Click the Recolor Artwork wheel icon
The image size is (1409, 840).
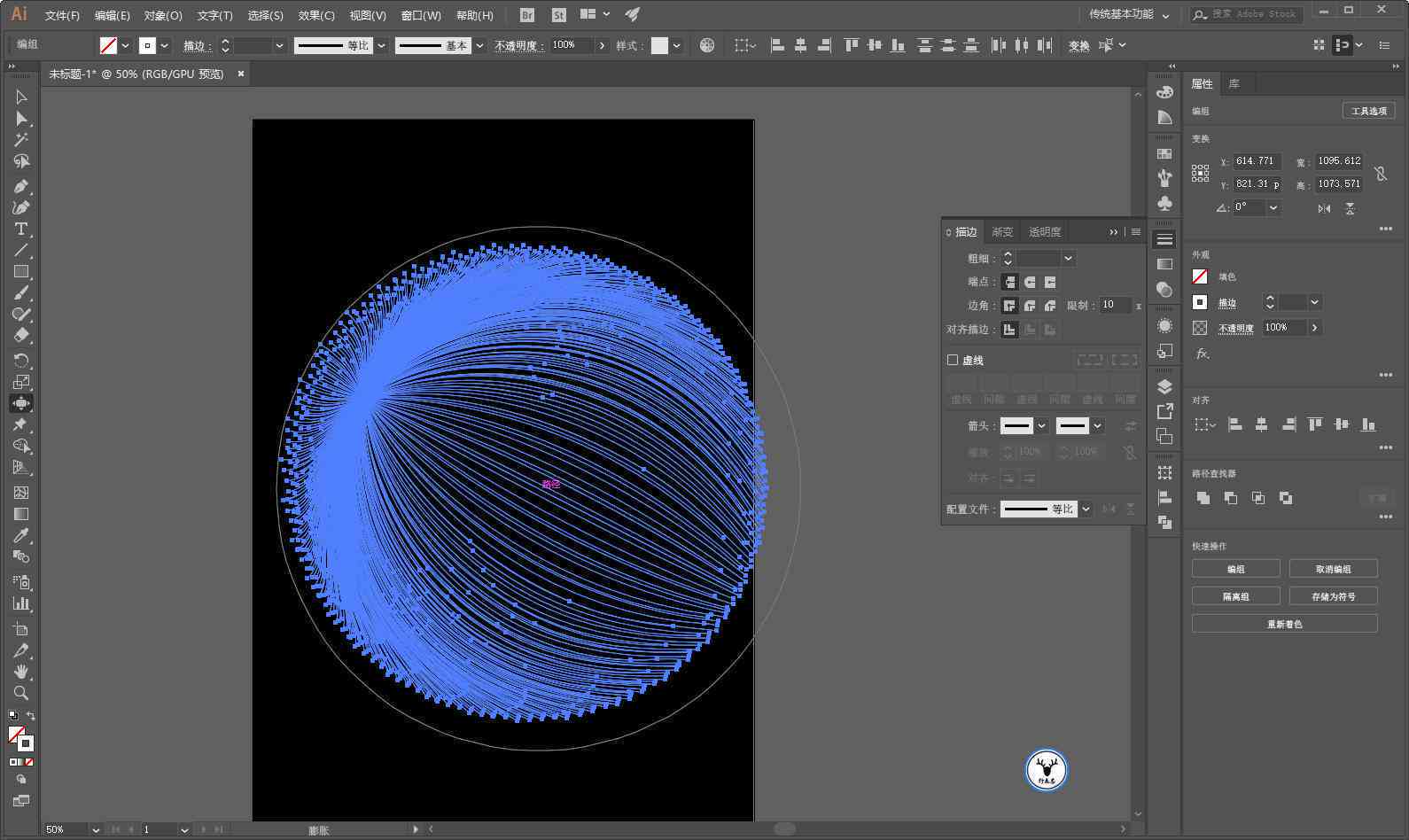pos(707,45)
